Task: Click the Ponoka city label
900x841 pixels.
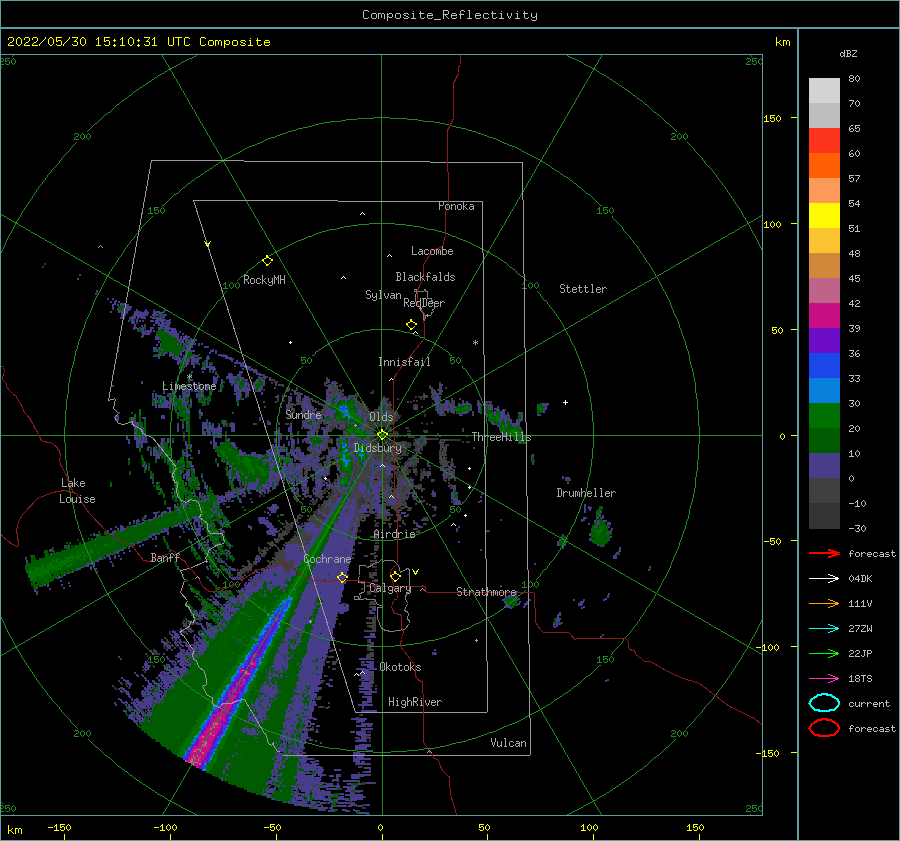Action: (456, 206)
